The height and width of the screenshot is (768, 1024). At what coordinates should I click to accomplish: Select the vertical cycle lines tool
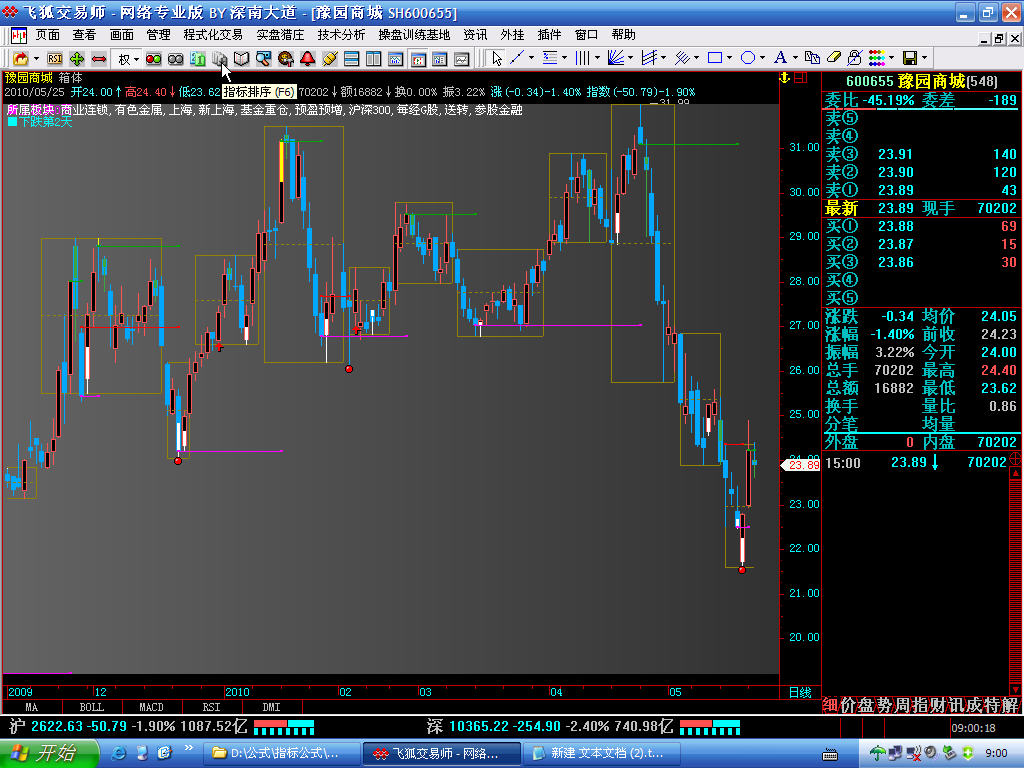pyautogui.click(x=582, y=58)
